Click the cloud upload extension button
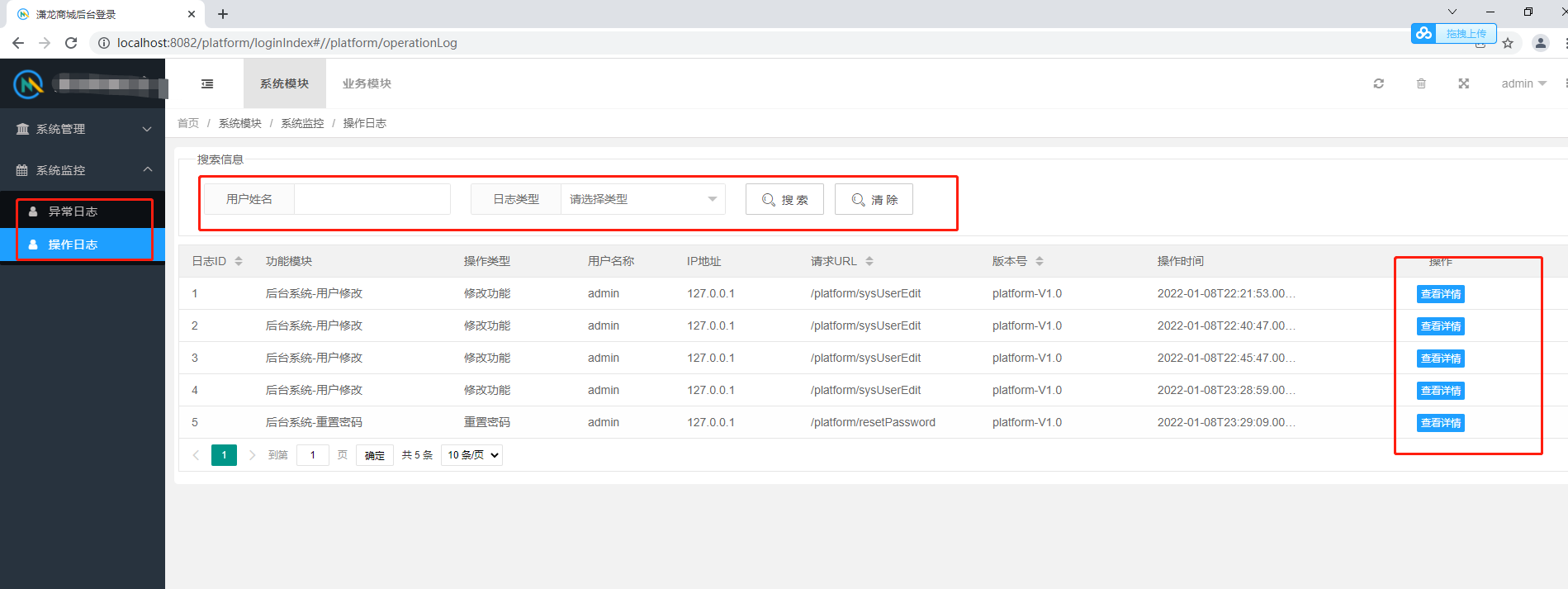The width and height of the screenshot is (1568, 589). point(1453,33)
